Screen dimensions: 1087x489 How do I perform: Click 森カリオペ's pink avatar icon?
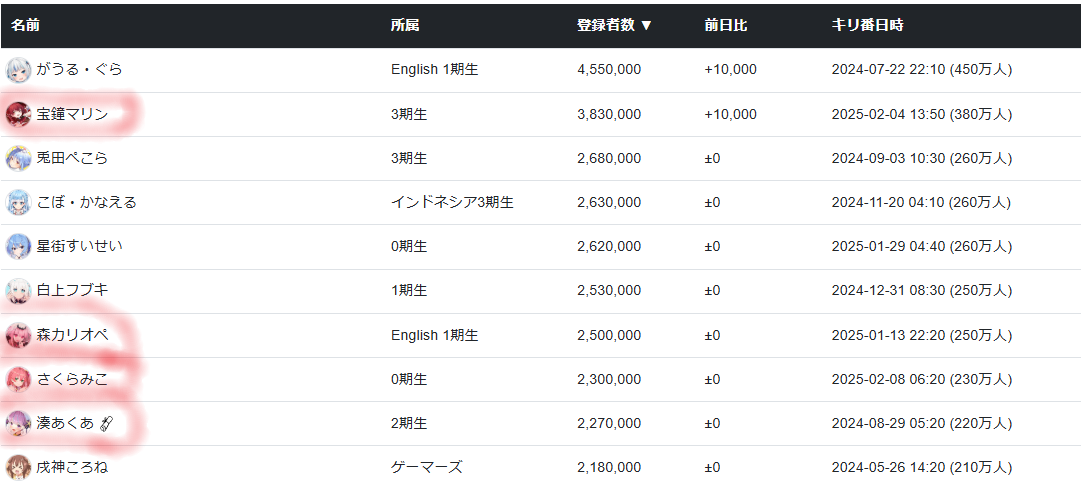click(x=18, y=335)
